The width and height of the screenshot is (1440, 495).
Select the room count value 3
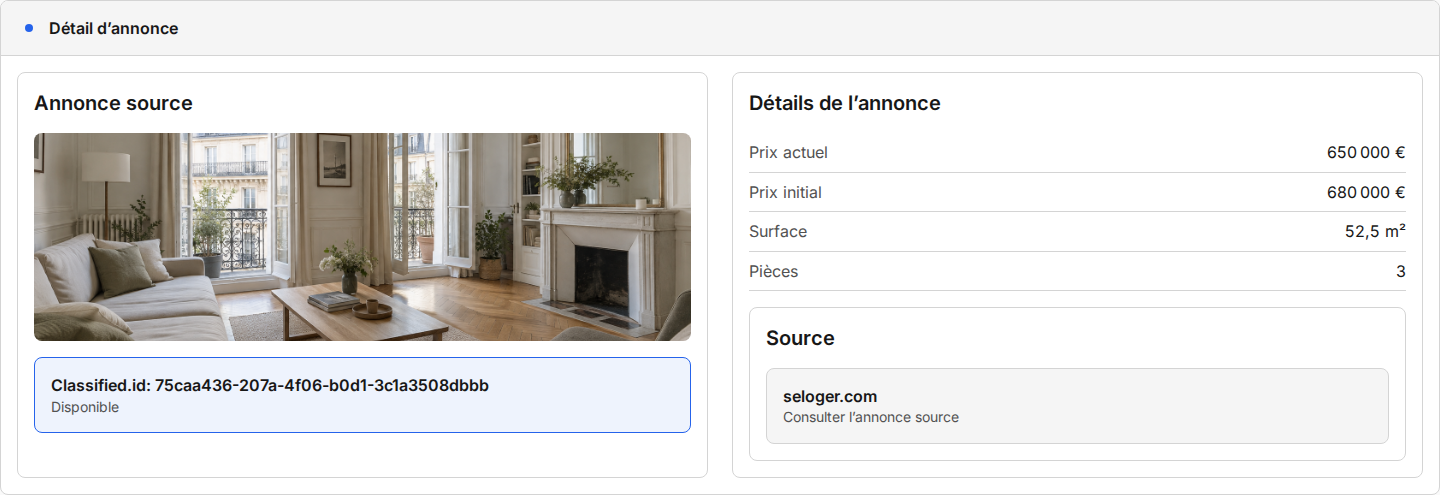pos(1401,271)
